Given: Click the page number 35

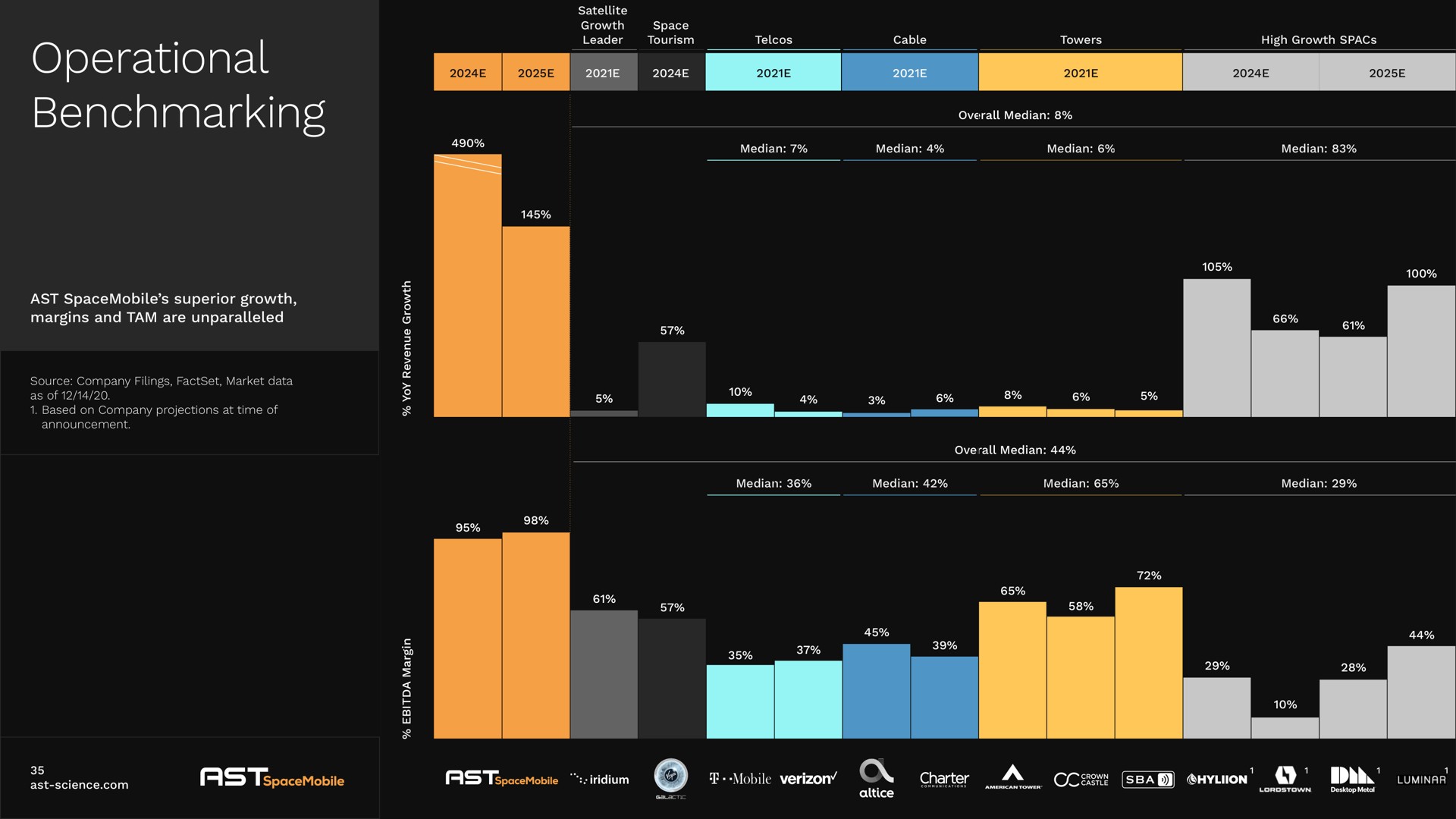Looking at the screenshot, I should (x=37, y=770).
